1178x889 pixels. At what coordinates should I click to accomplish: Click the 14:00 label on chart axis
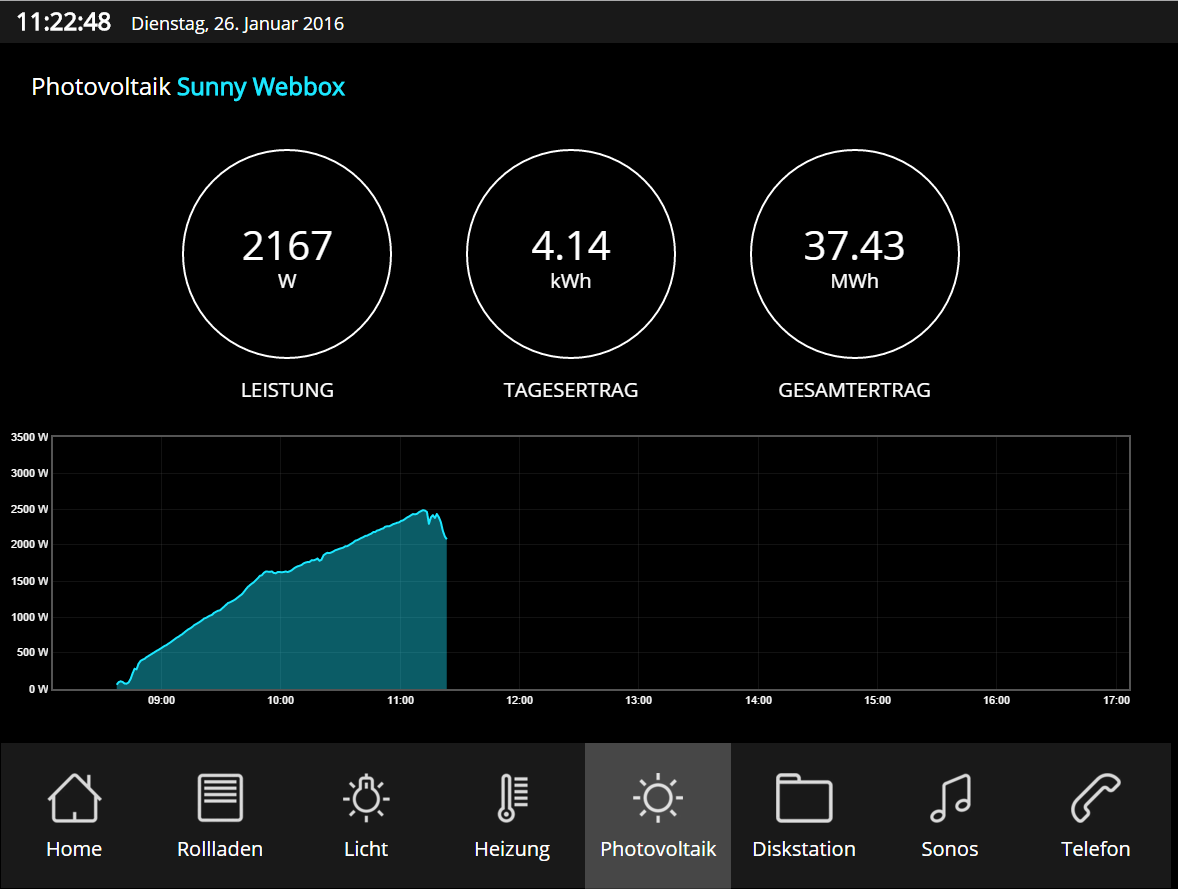pos(758,700)
